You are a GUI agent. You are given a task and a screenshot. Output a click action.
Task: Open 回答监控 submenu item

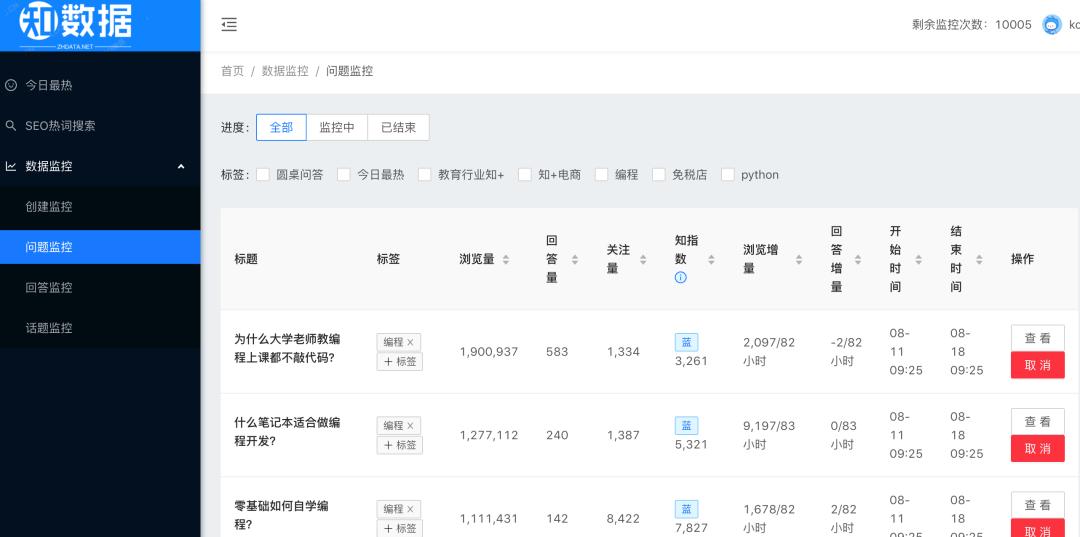click(100, 287)
